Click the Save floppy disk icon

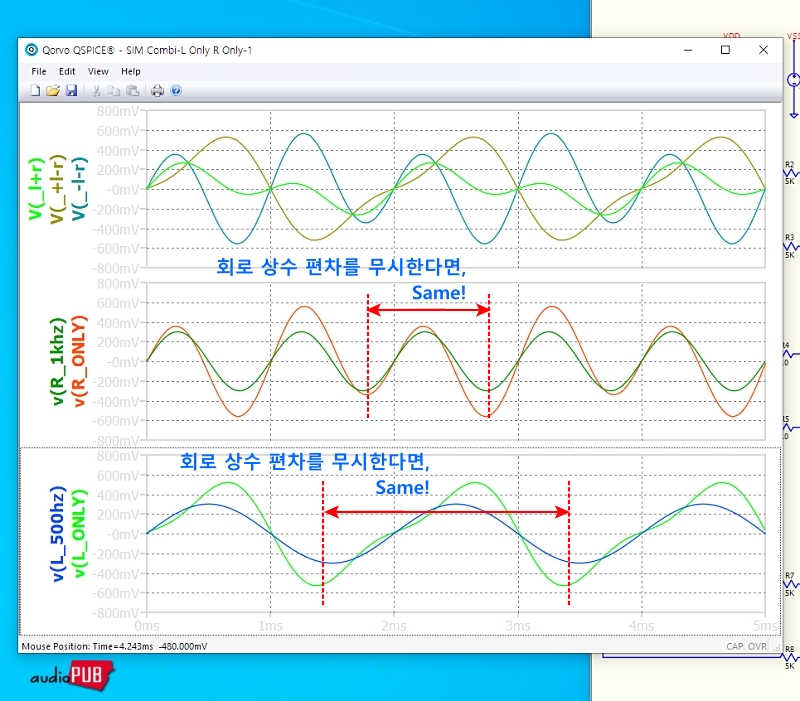(71, 91)
